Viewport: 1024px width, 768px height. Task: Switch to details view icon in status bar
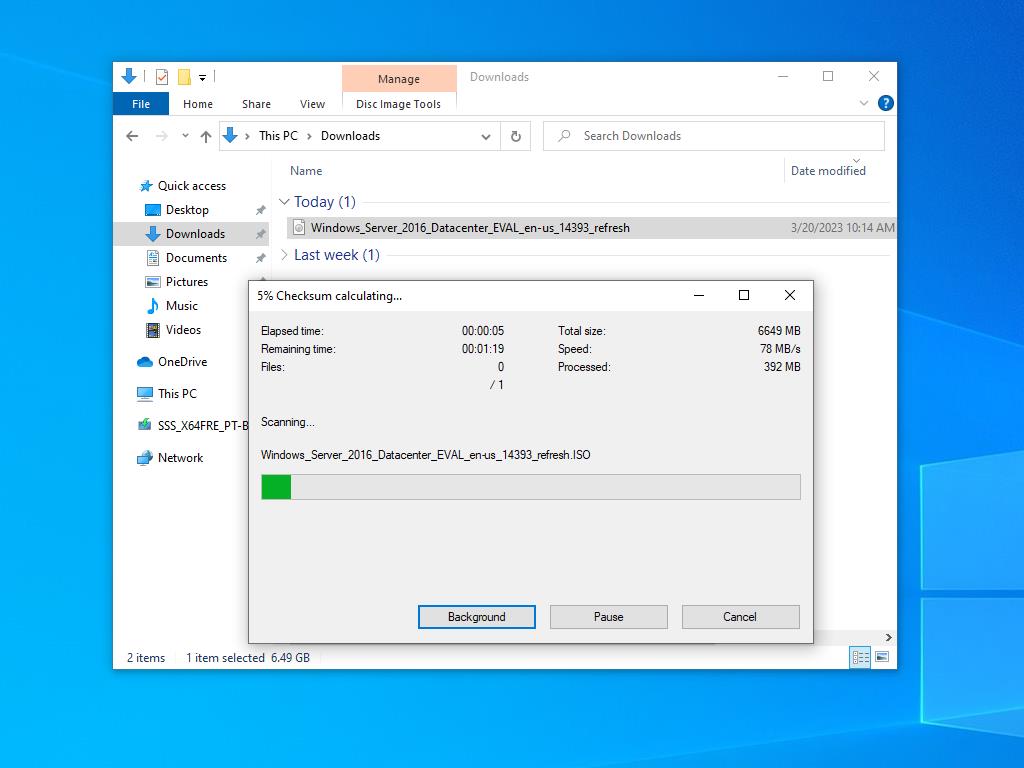coord(860,657)
